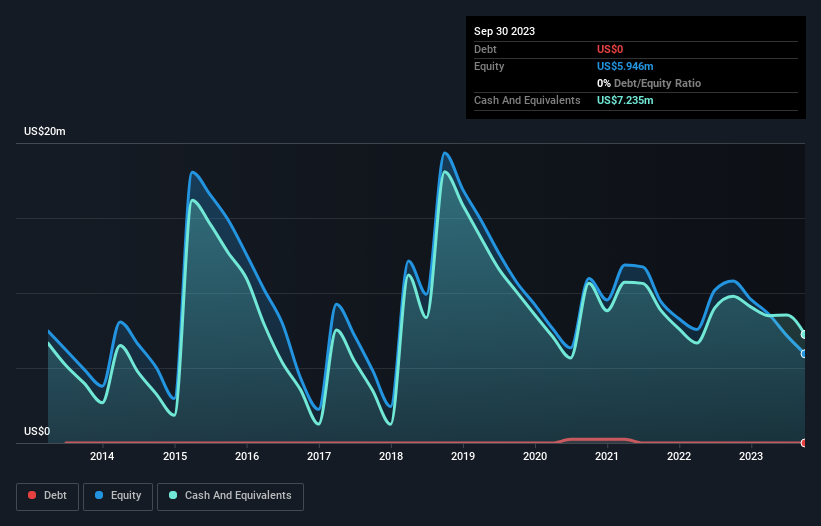821x526 pixels.
Task: Select the 2021 axis label
Action: [x=607, y=456]
